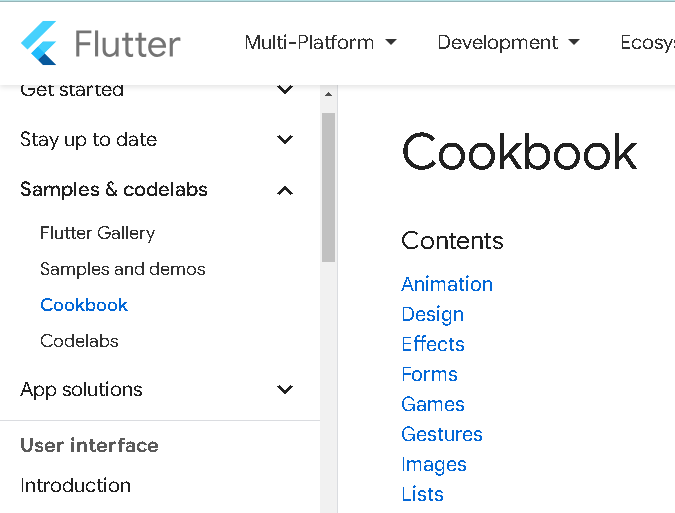Open the Ecosystem menu in top navigation
Screen dimensions: 675x513
(x=647, y=43)
